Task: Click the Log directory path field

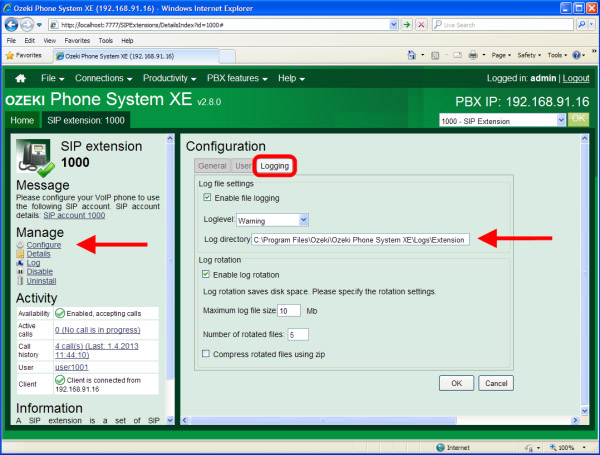Action: tap(360, 240)
